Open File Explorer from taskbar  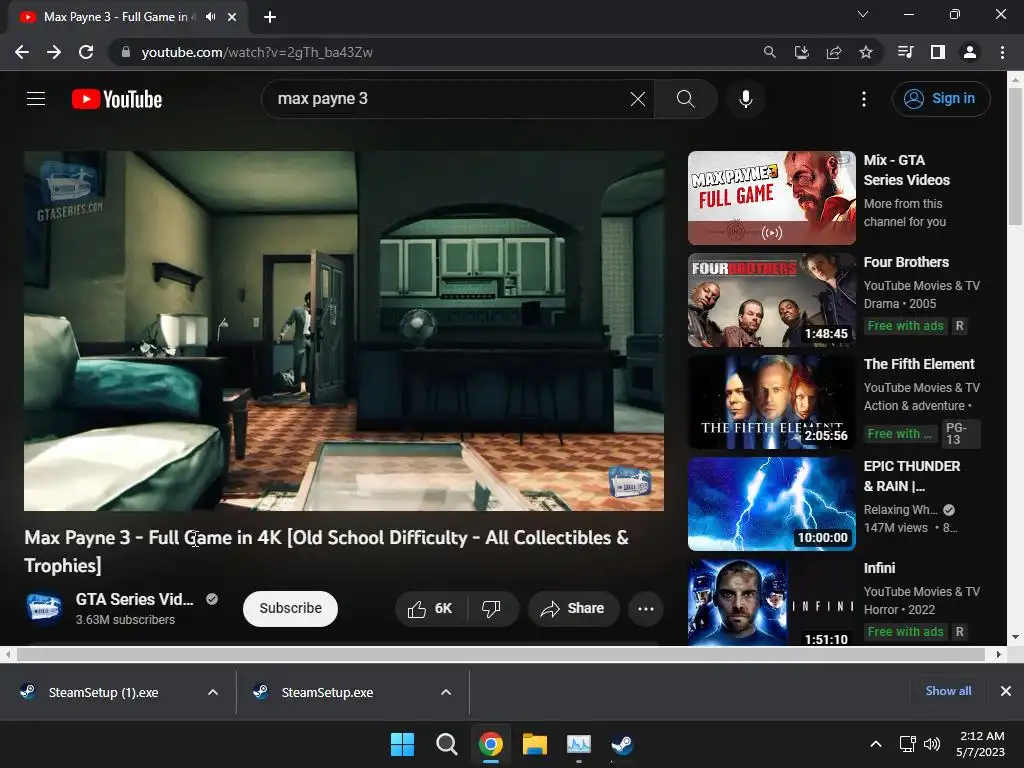(x=535, y=744)
